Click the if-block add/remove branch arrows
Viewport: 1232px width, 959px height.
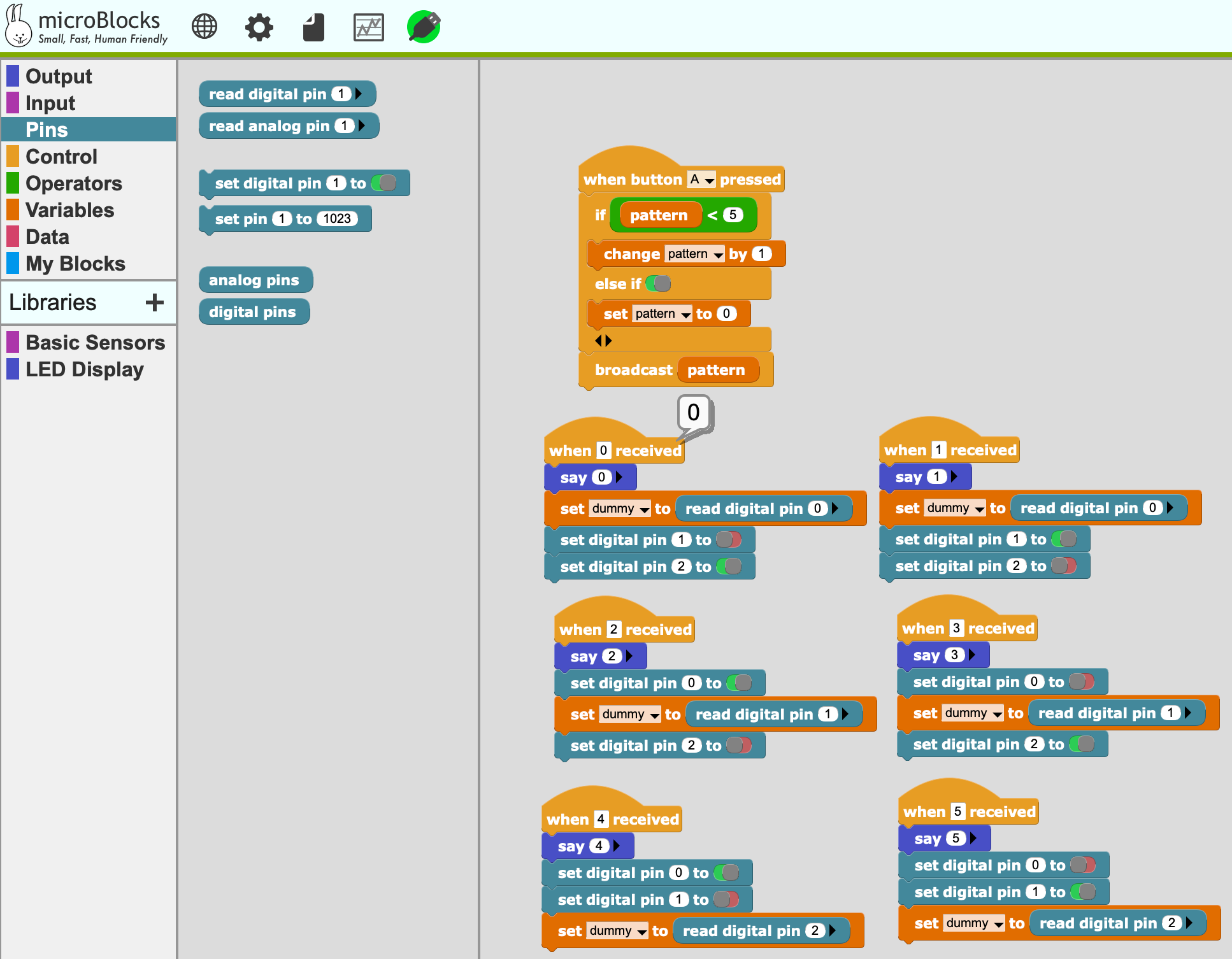(603, 341)
